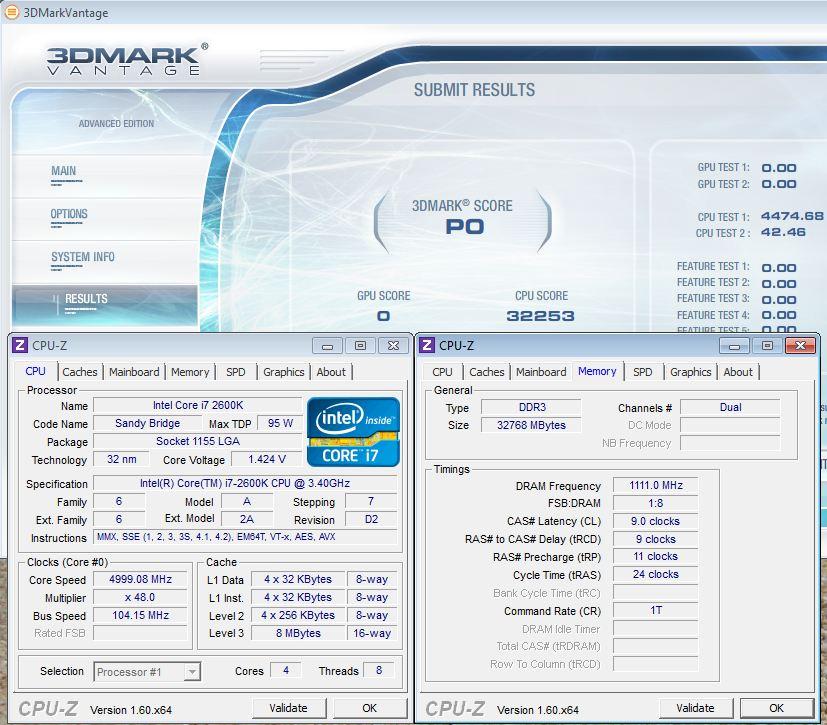The width and height of the screenshot is (827, 725).
Task: Click the Core Voltage value 1.424 V
Action: (x=267, y=459)
